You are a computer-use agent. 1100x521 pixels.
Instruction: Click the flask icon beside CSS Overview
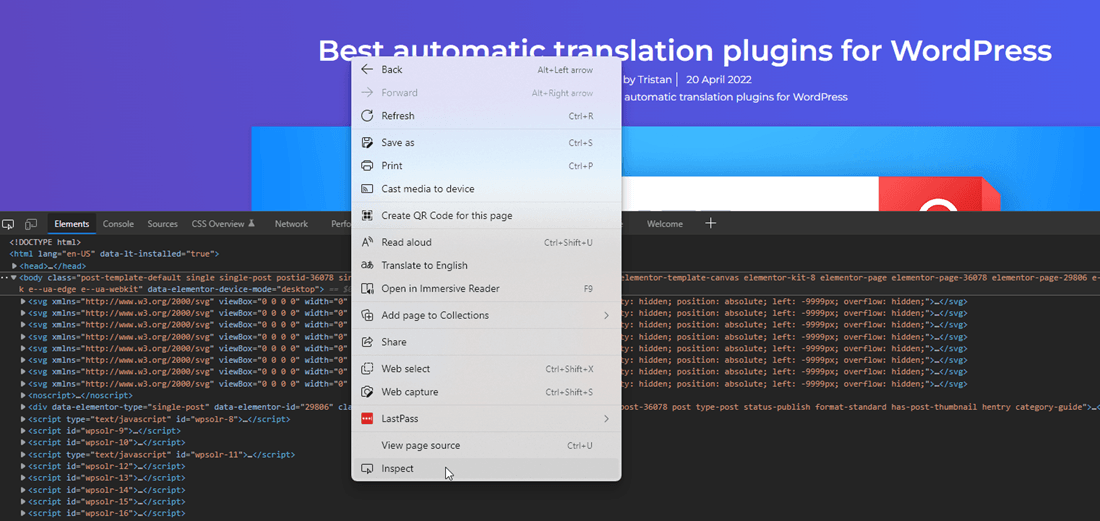pyautogui.click(x=251, y=223)
